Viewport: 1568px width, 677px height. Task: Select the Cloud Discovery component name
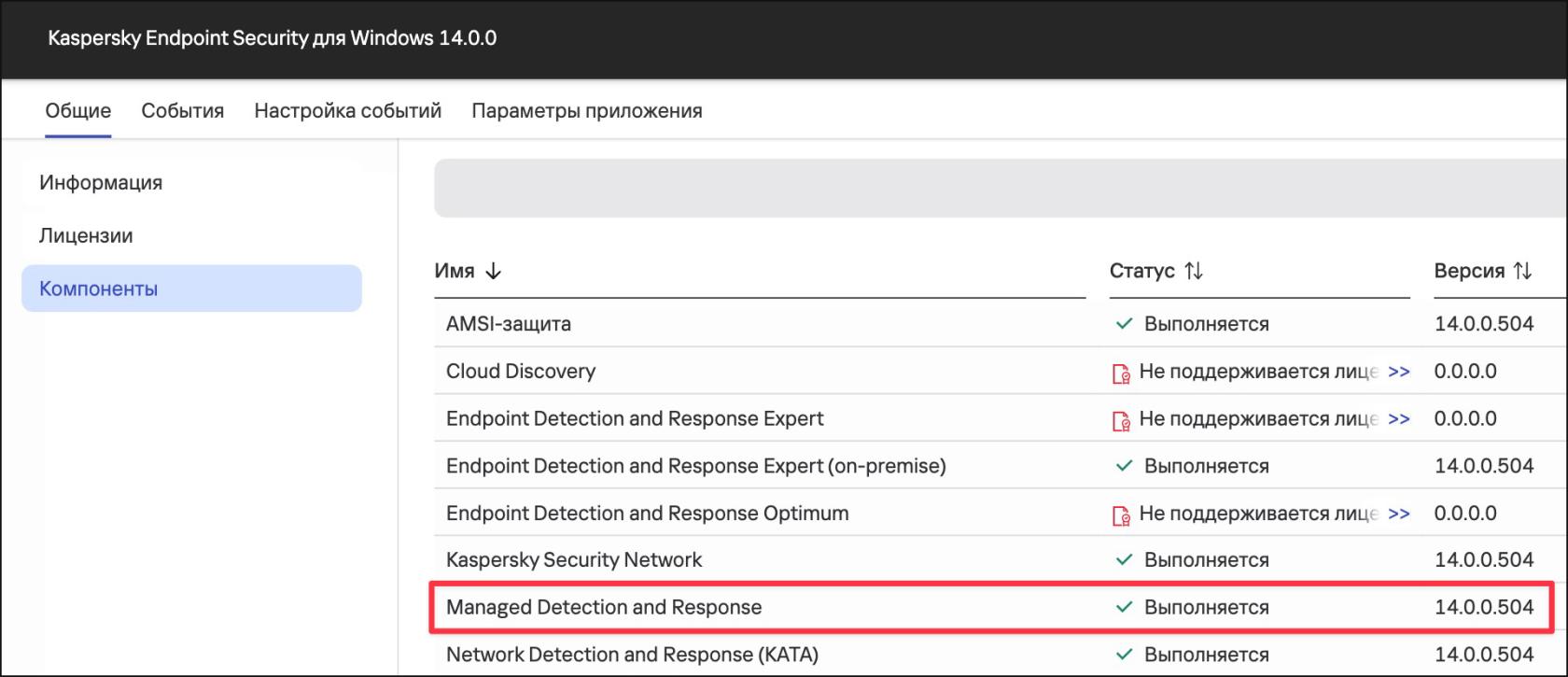pyautogui.click(x=521, y=371)
